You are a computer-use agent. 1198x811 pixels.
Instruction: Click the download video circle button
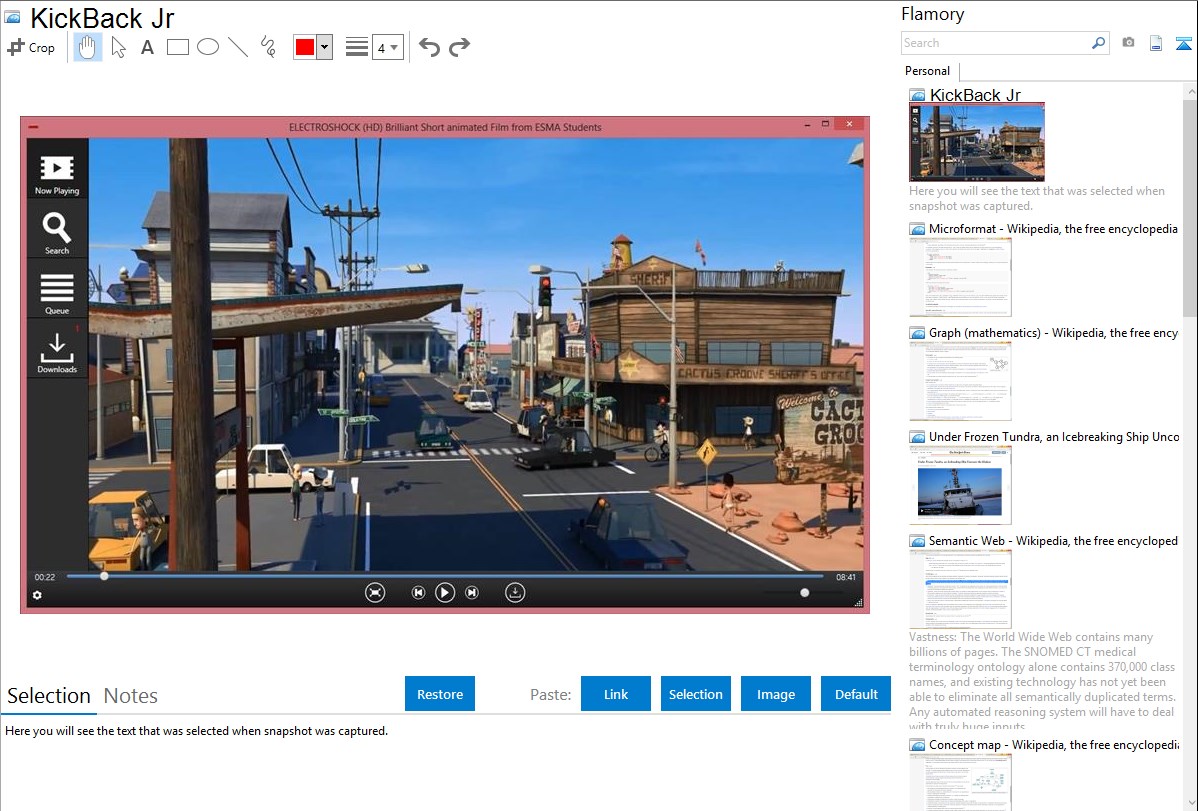click(x=515, y=592)
